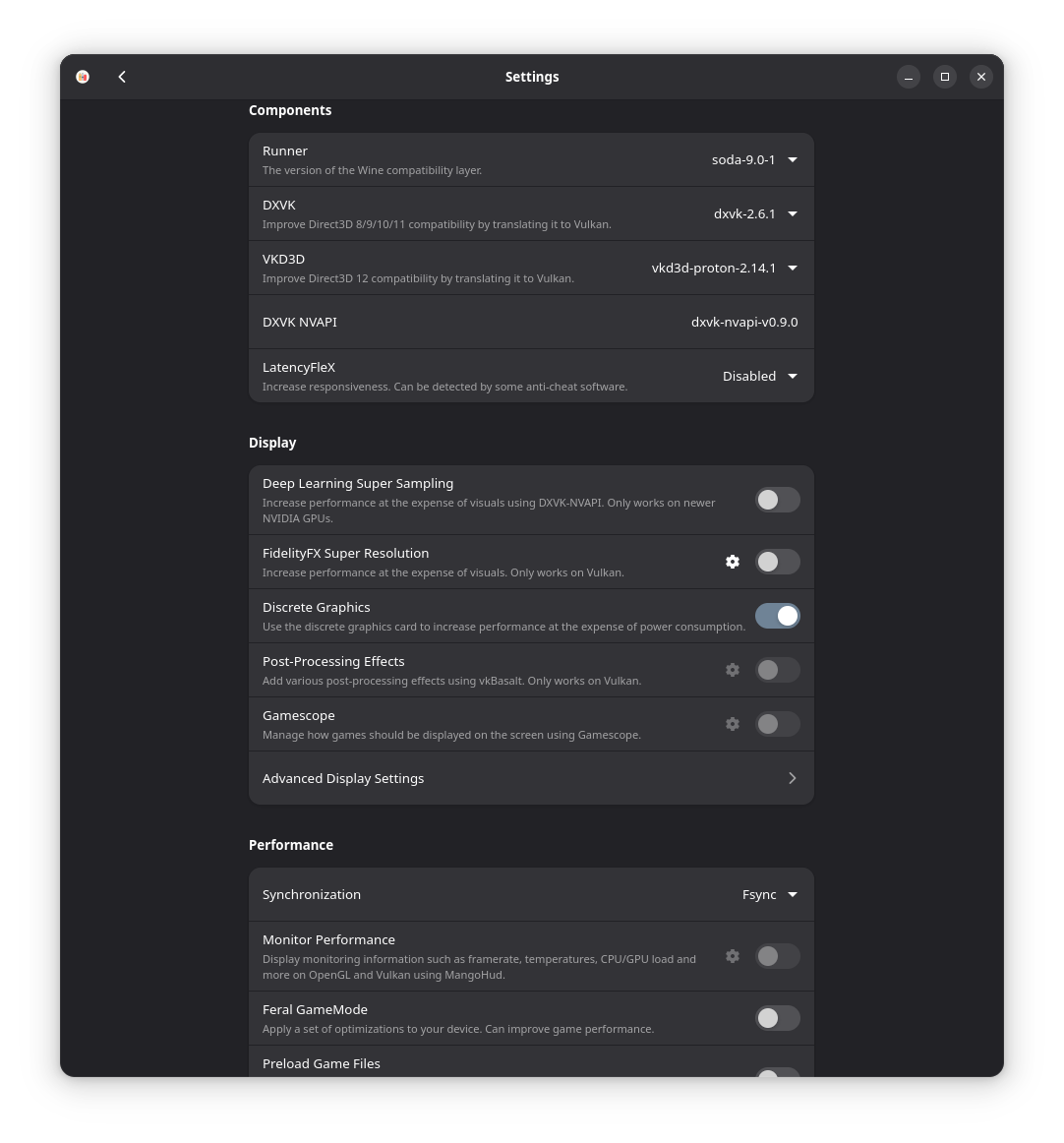Enable Deep Learning Super Sampling switch

pyautogui.click(x=777, y=500)
